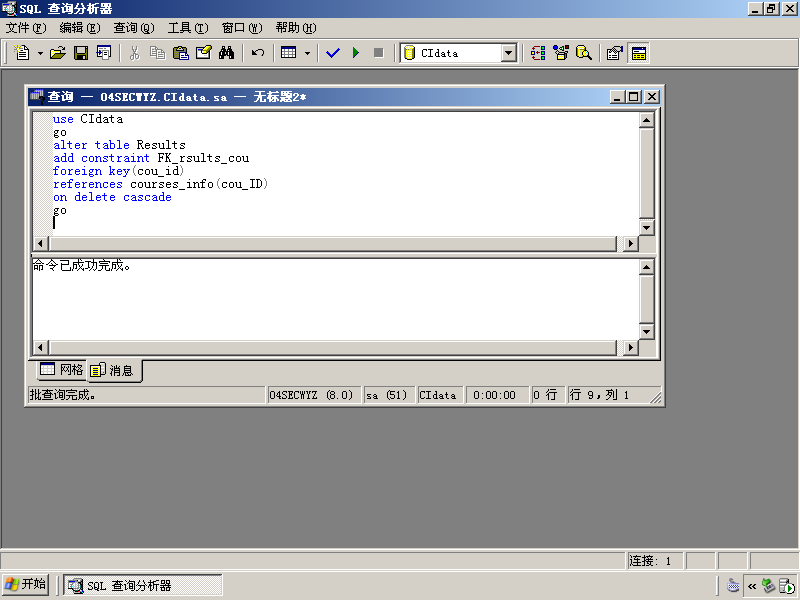The image size is (800, 600).
Task: Click the 'use CIdata' code line
Action: pyautogui.click(x=88, y=119)
